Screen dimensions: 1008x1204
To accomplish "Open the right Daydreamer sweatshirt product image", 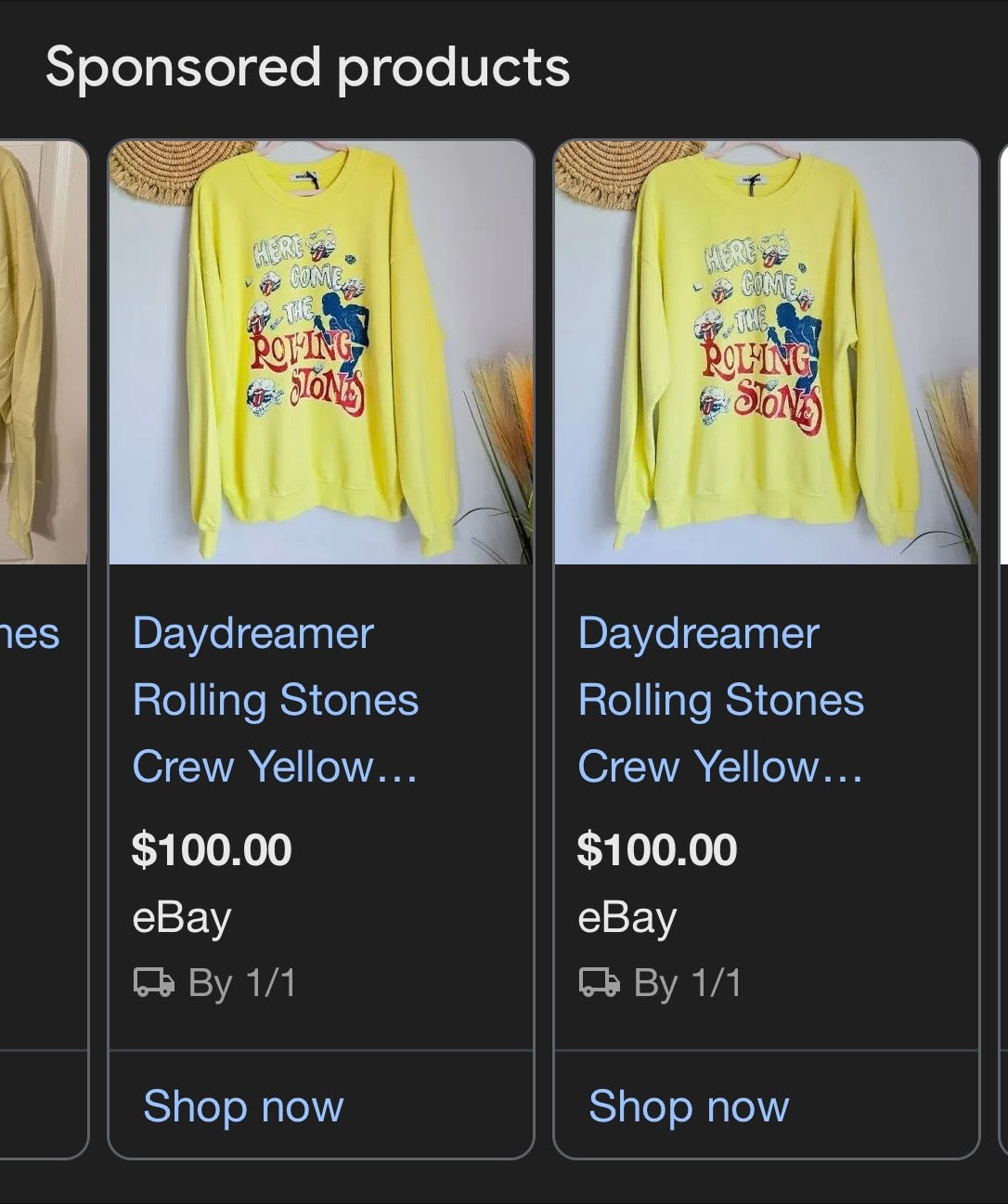I will (766, 353).
